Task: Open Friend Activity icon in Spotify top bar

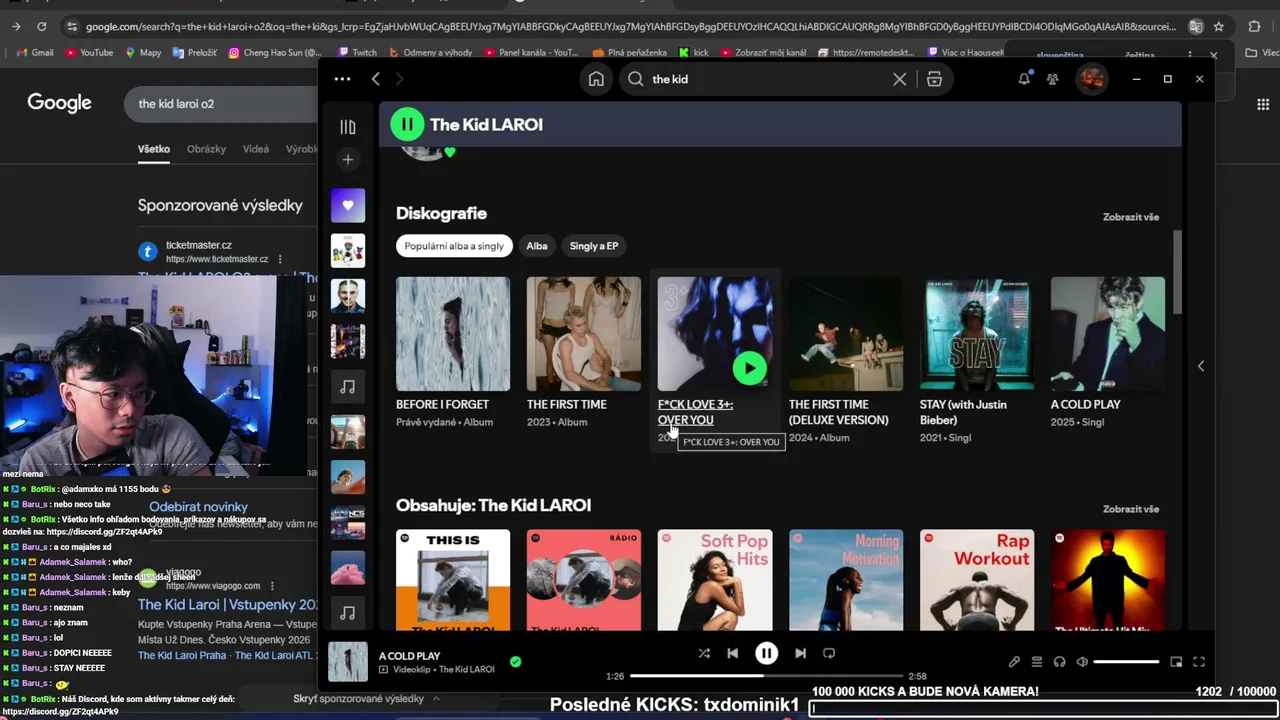Action: [x=1052, y=79]
